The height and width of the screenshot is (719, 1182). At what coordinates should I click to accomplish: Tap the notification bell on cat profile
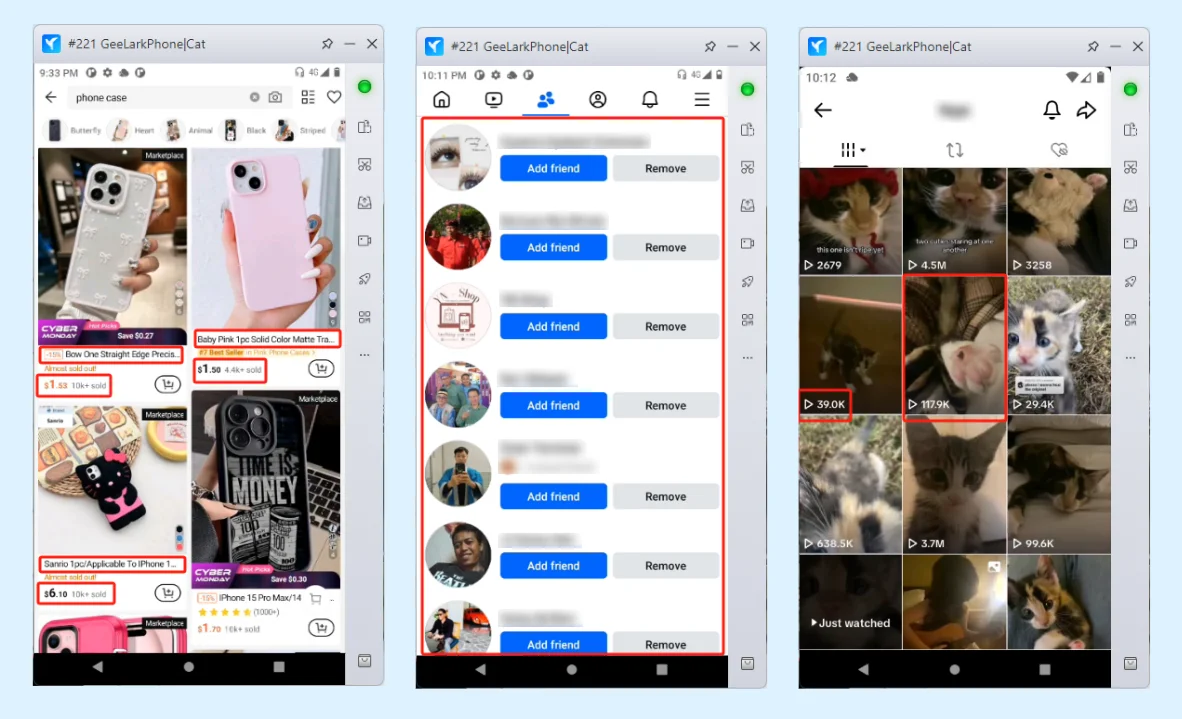1052,110
